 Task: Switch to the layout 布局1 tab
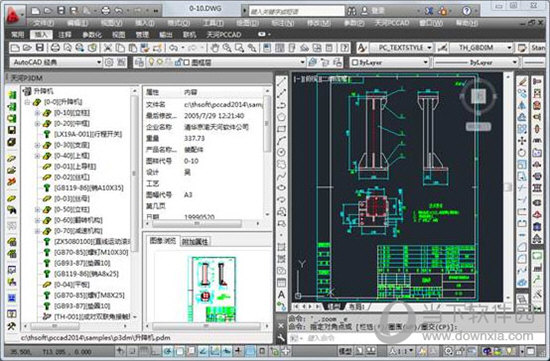pos(356,307)
